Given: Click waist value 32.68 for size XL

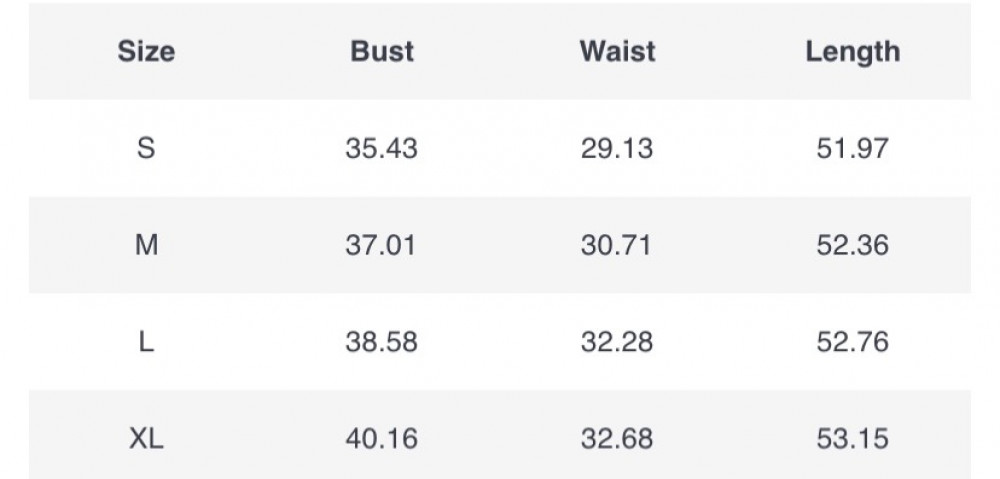Looking at the screenshot, I should [x=617, y=438].
